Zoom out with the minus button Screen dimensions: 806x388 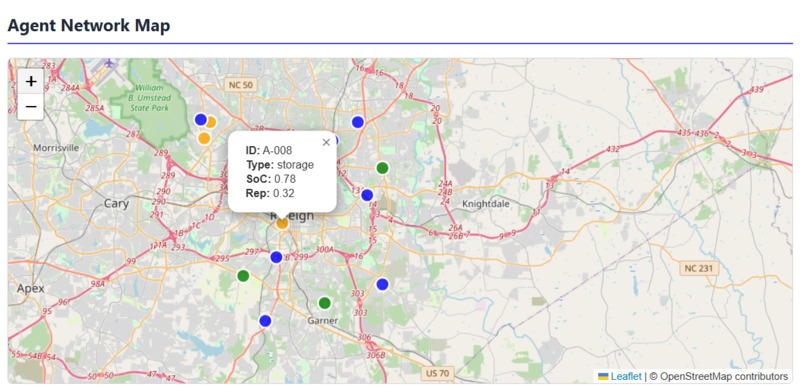pyautogui.click(x=31, y=107)
